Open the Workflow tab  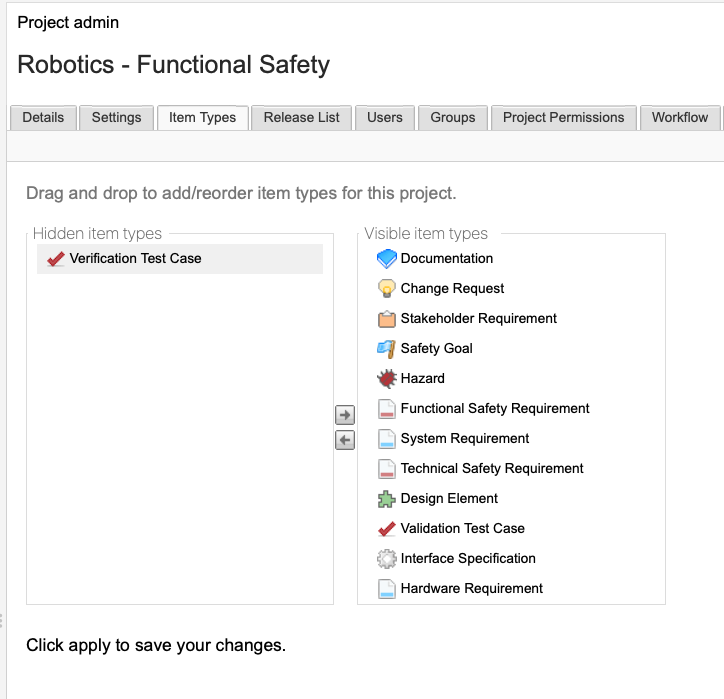pos(680,118)
